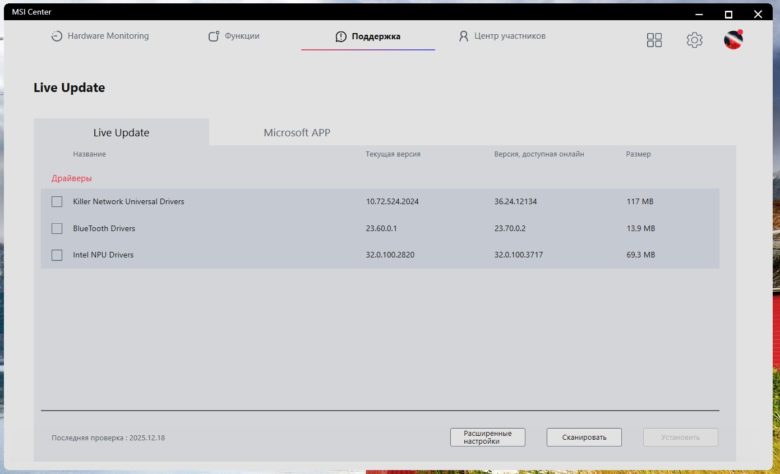Click online version 23.70.0.2
Screen dimensions: 780x474
point(509,228)
